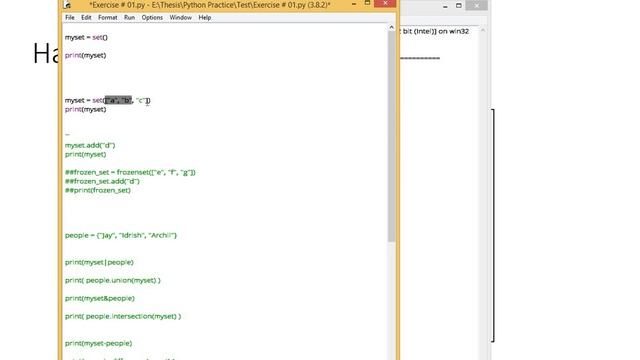Screen dimensions: 640x360
Task: Click the 'on win32' text in shell window
Action: click(453, 31)
